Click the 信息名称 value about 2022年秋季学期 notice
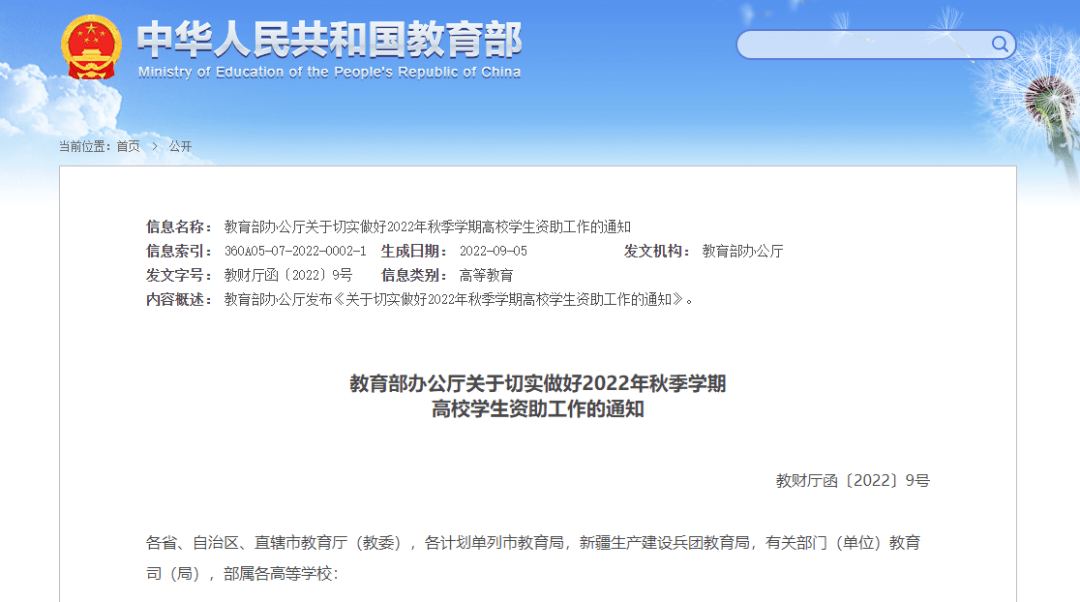Image resolution: width=1080 pixels, height=602 pixels. tap(428, 227)
